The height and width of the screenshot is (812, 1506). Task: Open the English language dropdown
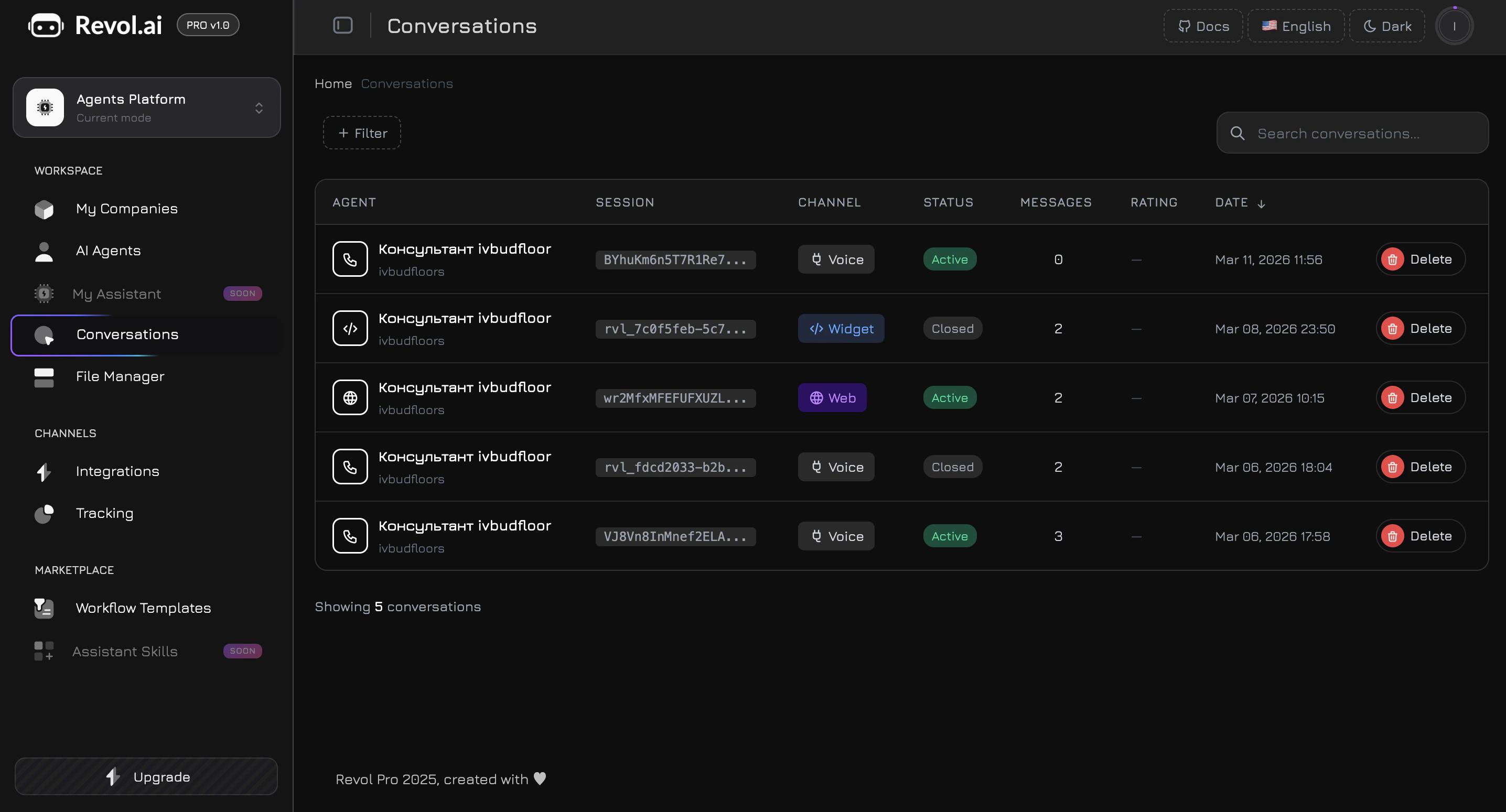1296,26
